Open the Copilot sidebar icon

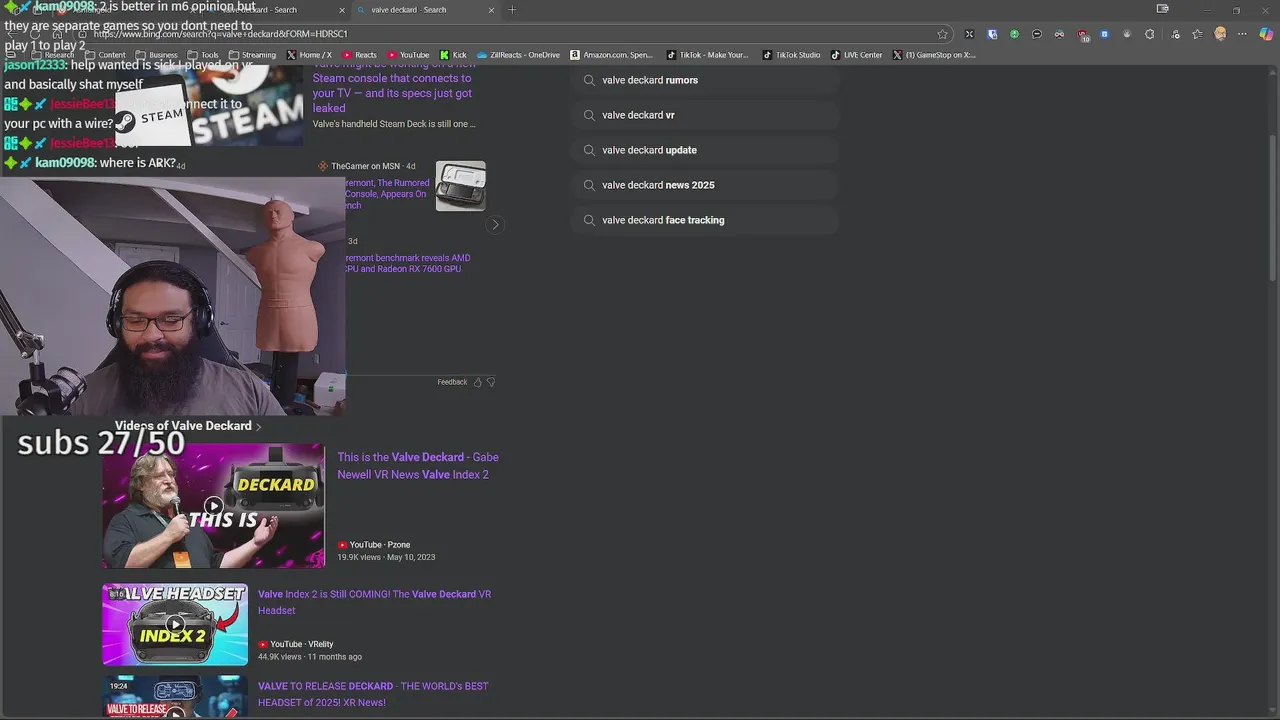[x=1266, y=34]
